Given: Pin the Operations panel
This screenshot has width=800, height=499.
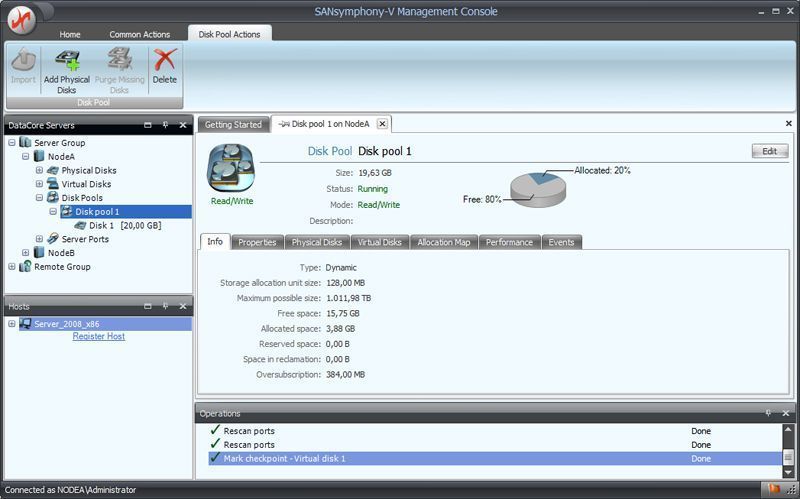Looking at the screenshot, I should [x=768, y=413].
